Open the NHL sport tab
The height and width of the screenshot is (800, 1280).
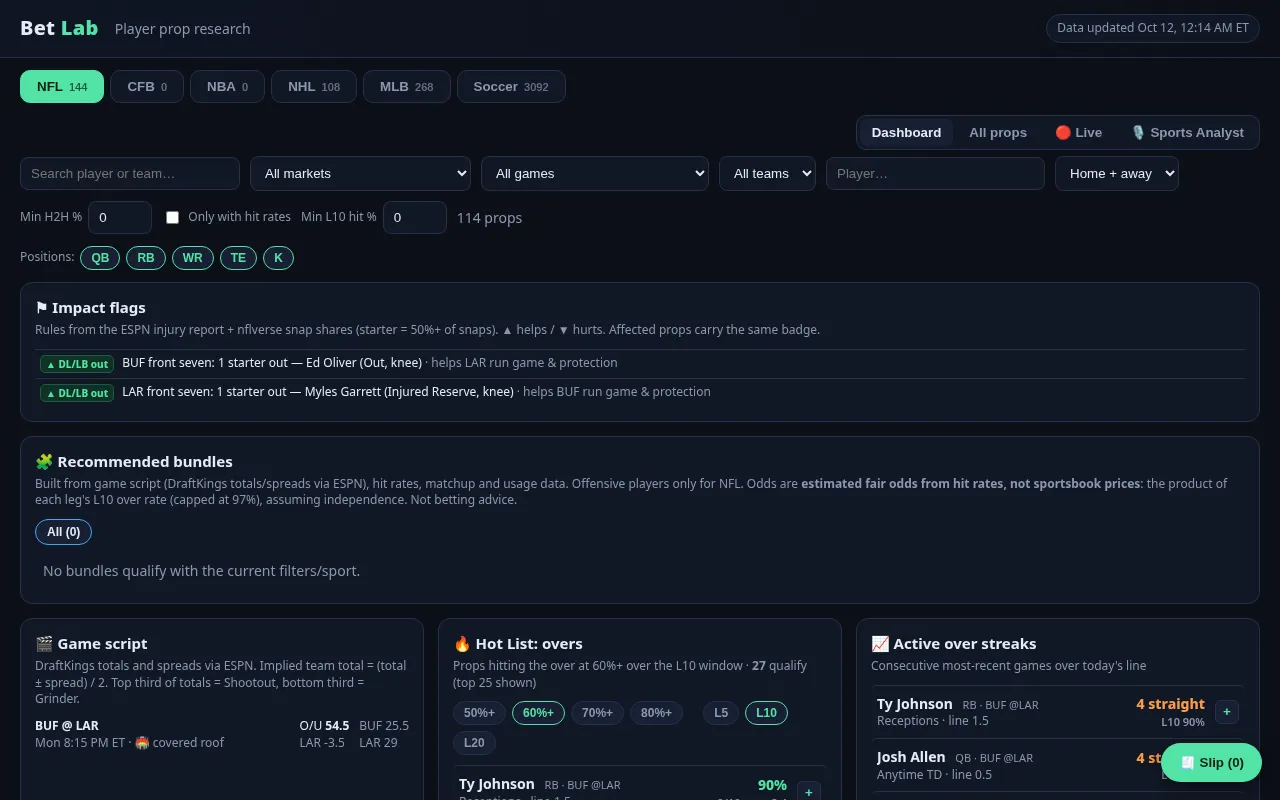314,86
